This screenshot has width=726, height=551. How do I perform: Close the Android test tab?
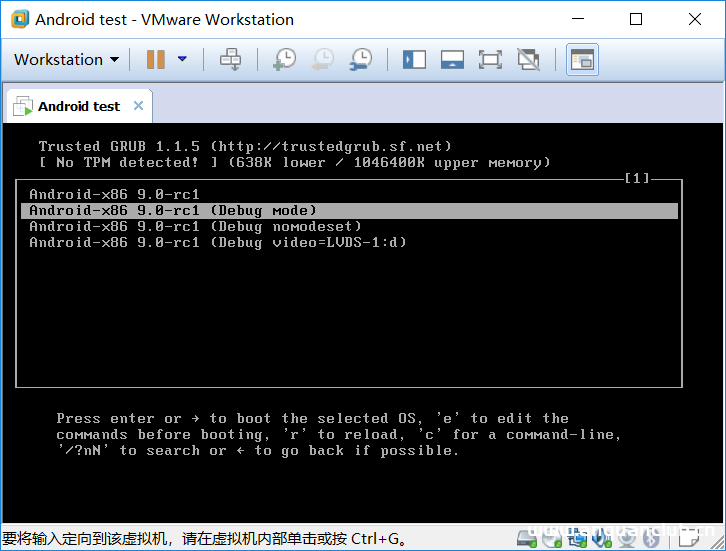point(138,106)
